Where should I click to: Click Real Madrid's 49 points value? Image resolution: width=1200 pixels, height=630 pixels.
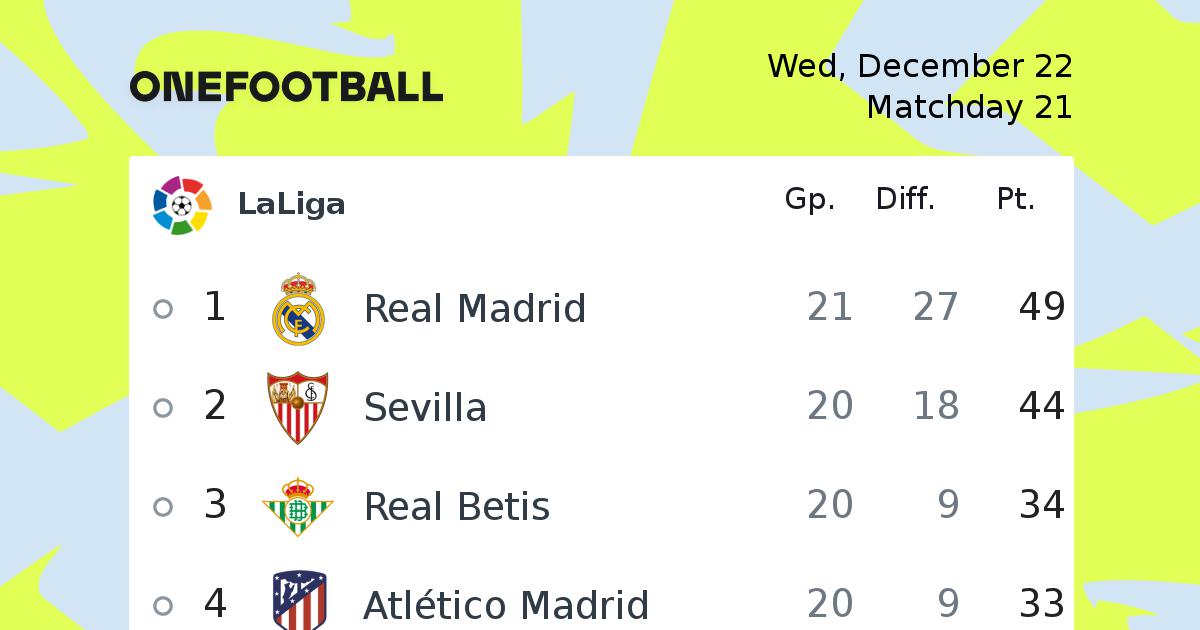(x=1042, y=307)
